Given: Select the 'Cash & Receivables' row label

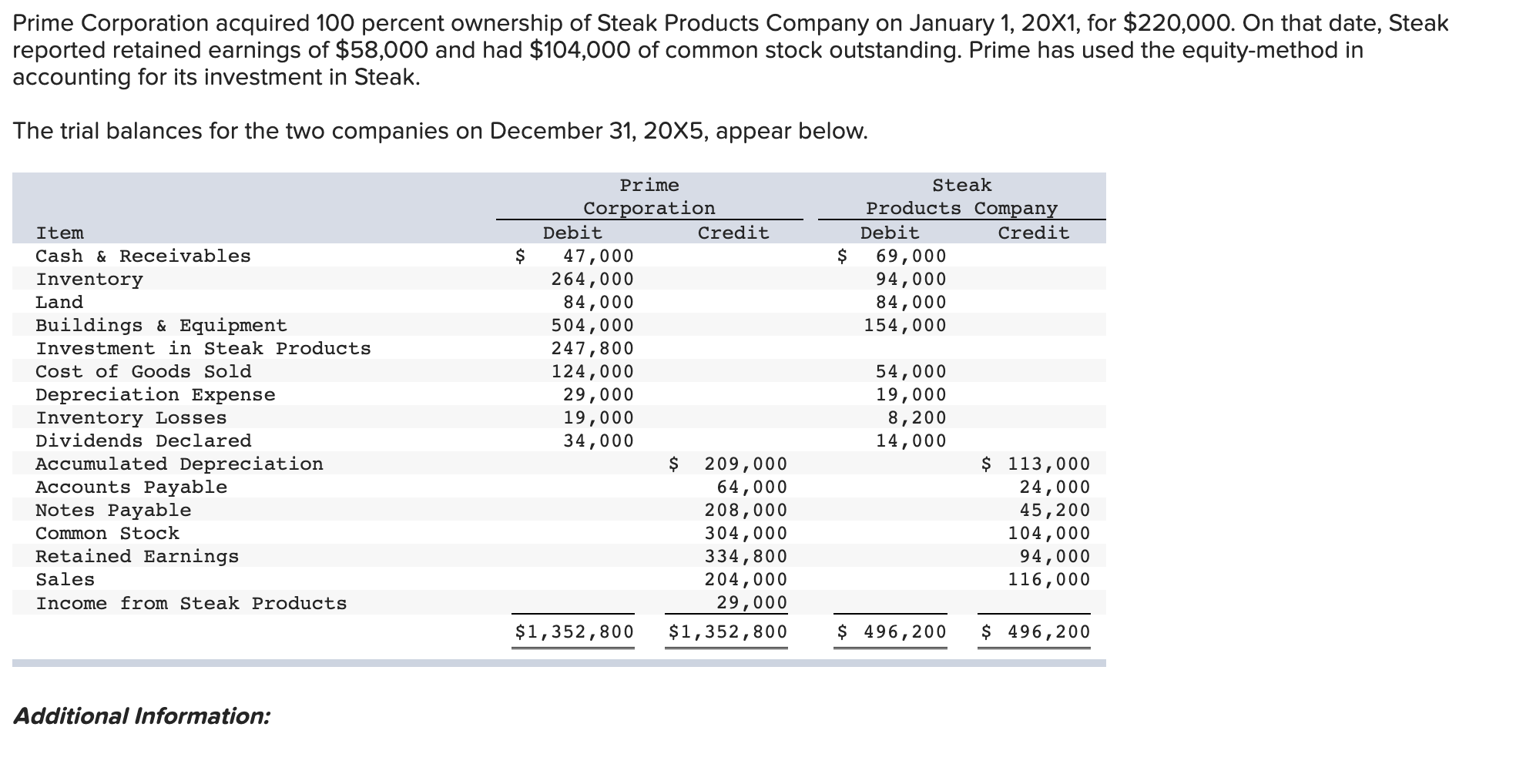Looking at the screenshot, I should [x=143, y=256].
